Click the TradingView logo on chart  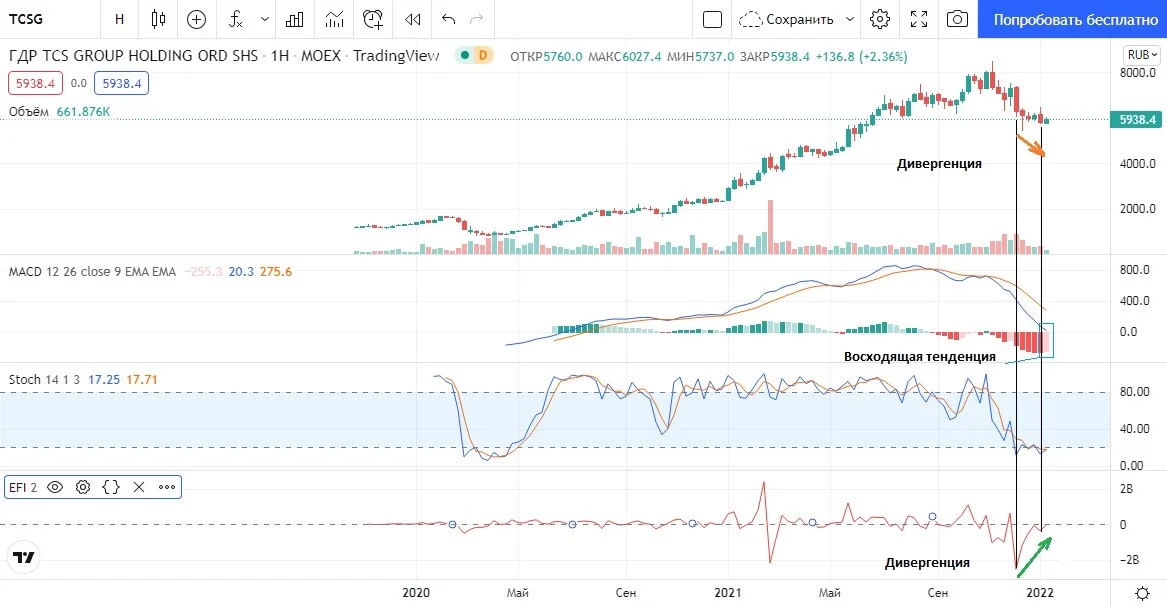pos(24,558)
